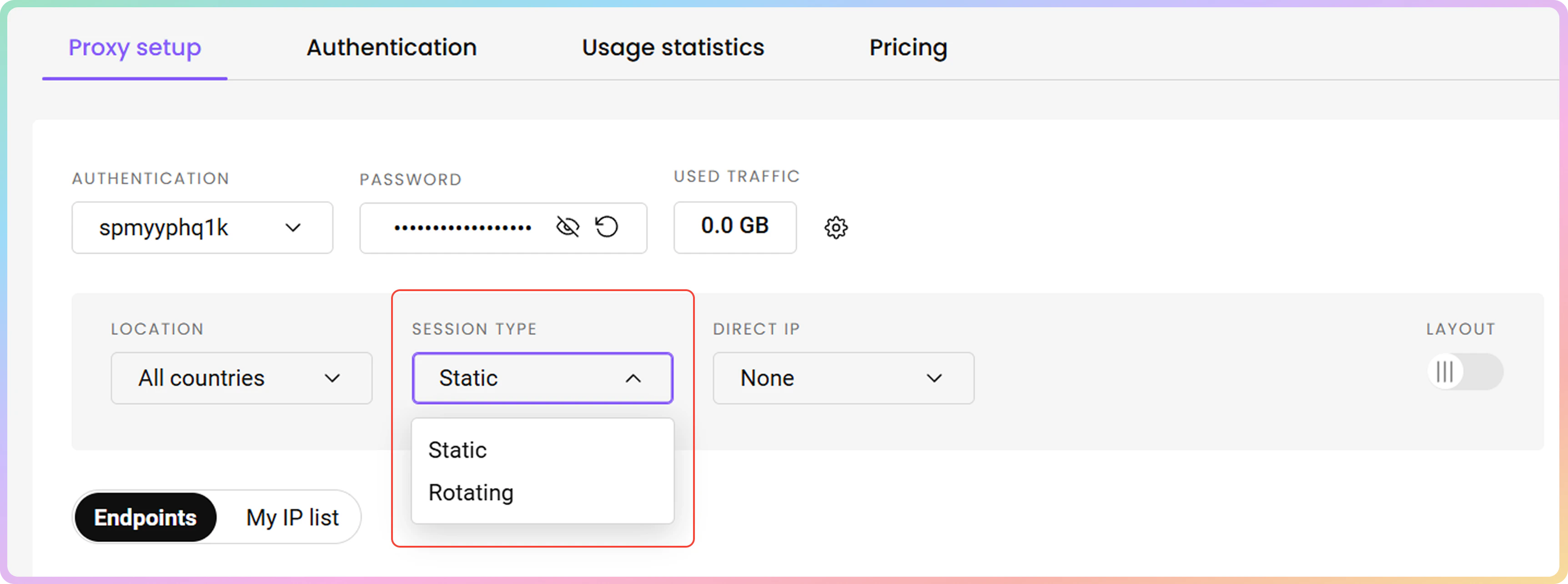
Task: Click the regenerate password icon
Action: pos(606,227)
